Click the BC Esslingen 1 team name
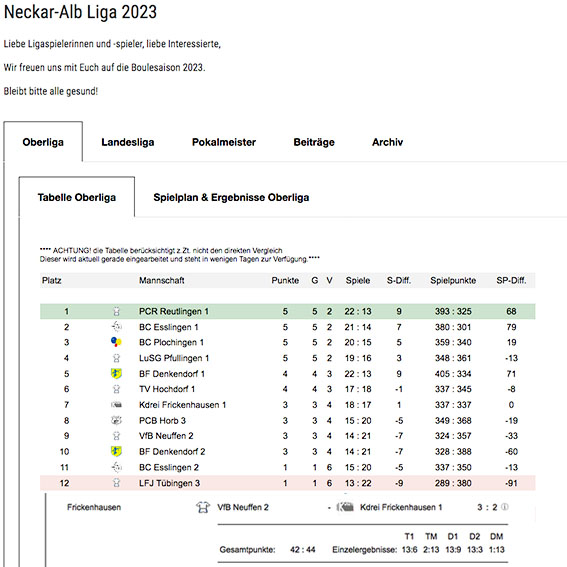This screenshot has height=567, width=567. (169, 327)
